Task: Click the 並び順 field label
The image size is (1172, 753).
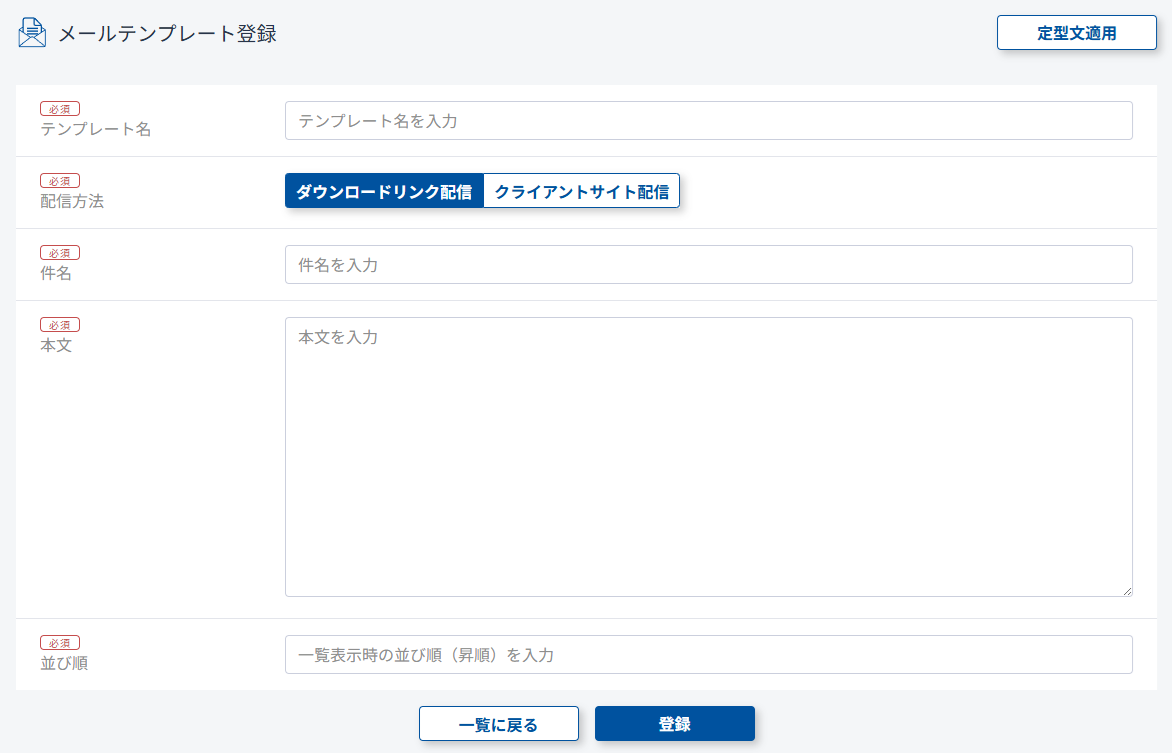Action: coord(64,663)
